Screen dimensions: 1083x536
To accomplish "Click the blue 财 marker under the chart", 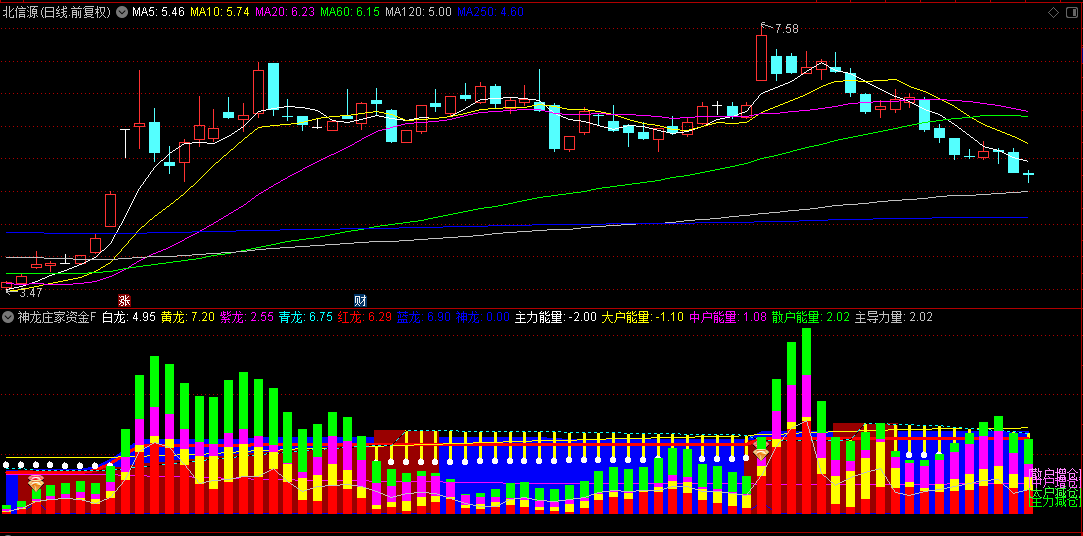I will [360, 300].
